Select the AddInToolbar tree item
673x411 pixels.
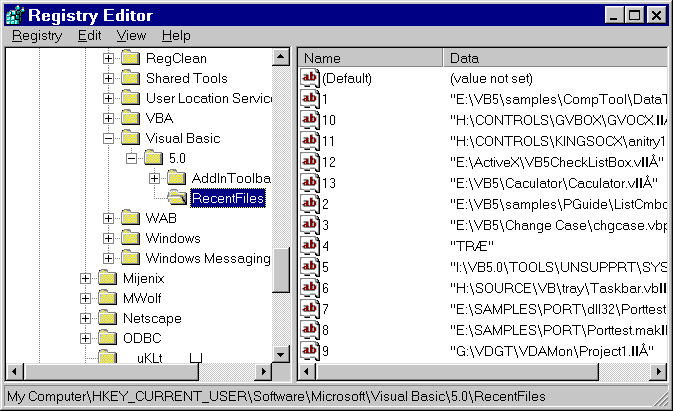pos(231,178)
